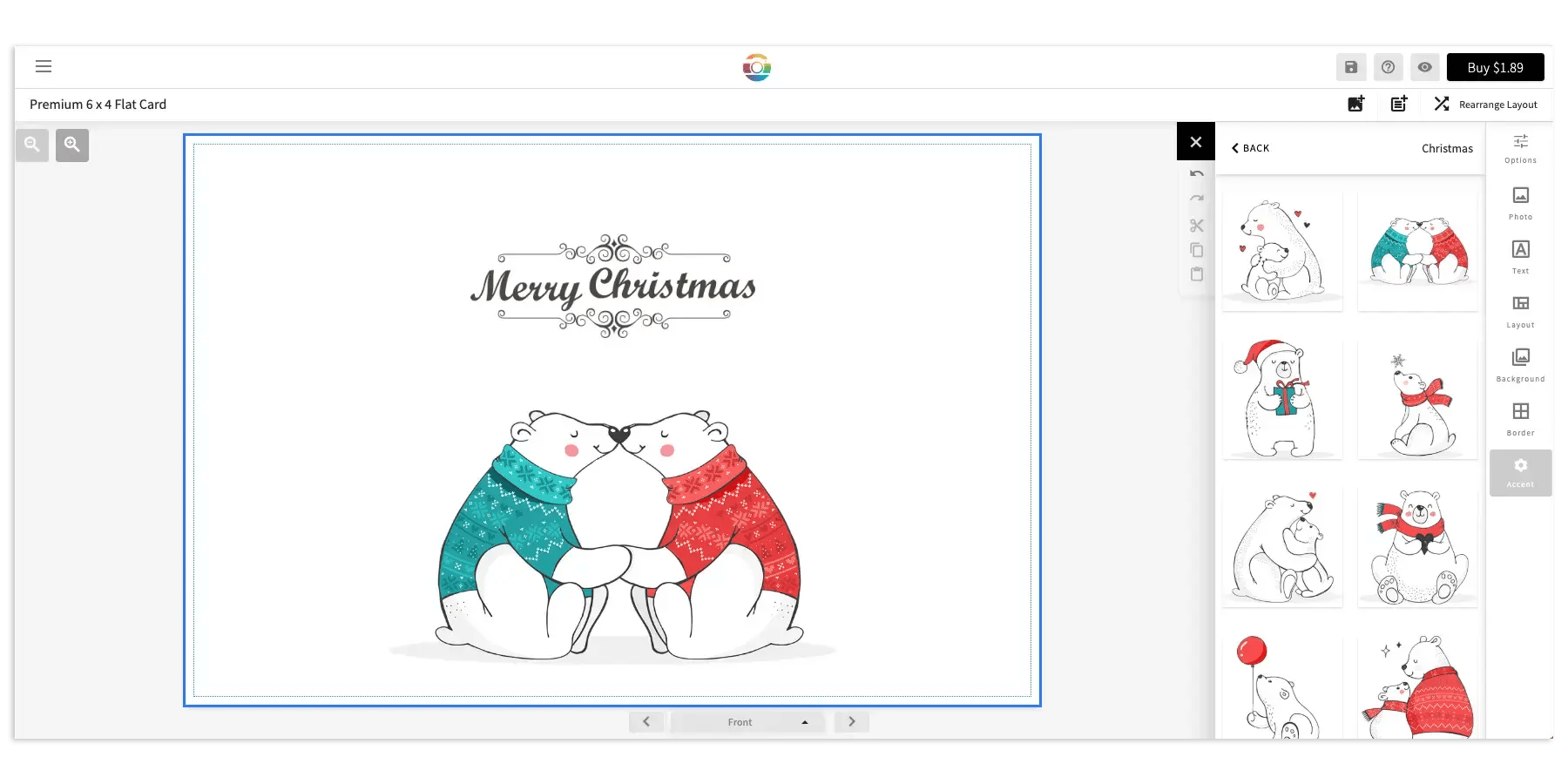Zoom in using the magnifier icon
The image size is (1568, 784).
[x=72, y=145]
